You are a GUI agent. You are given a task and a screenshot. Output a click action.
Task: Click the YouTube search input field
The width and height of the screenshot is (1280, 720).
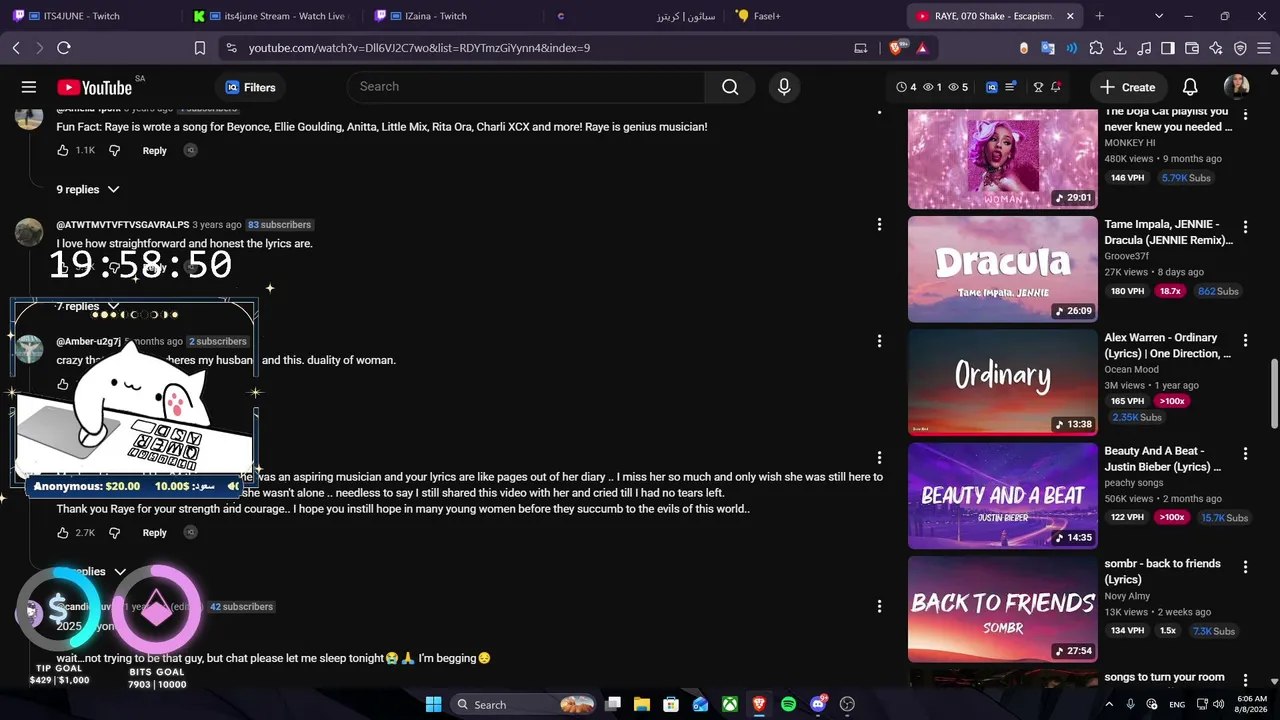(526, 87)
